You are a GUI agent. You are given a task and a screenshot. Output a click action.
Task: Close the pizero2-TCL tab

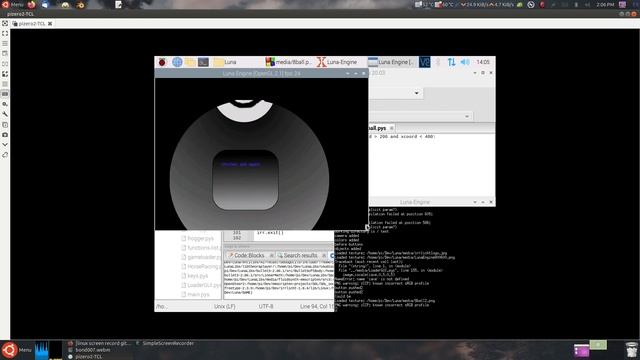coord(50,24)
